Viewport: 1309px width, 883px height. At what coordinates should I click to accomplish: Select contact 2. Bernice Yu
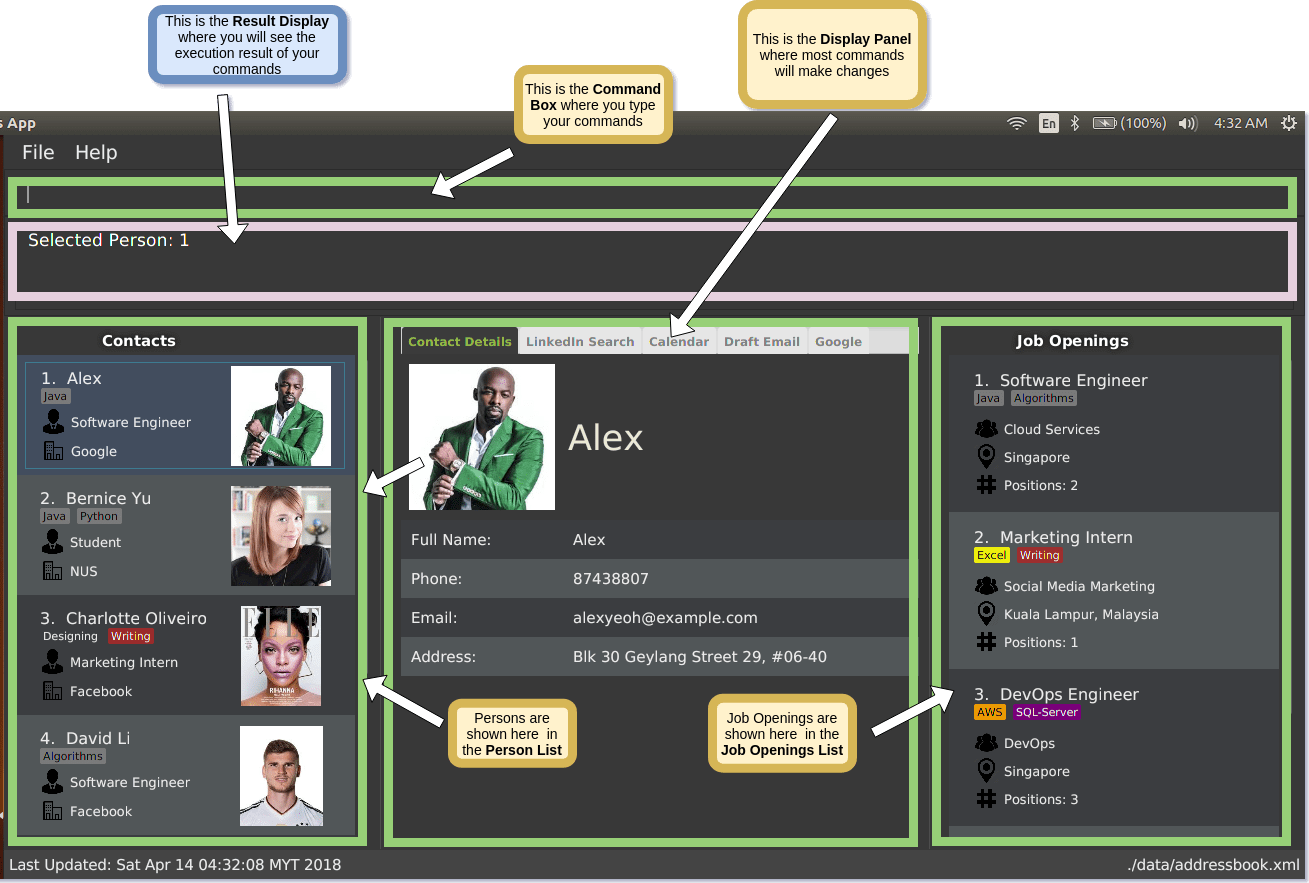click(x=186, y=536)
